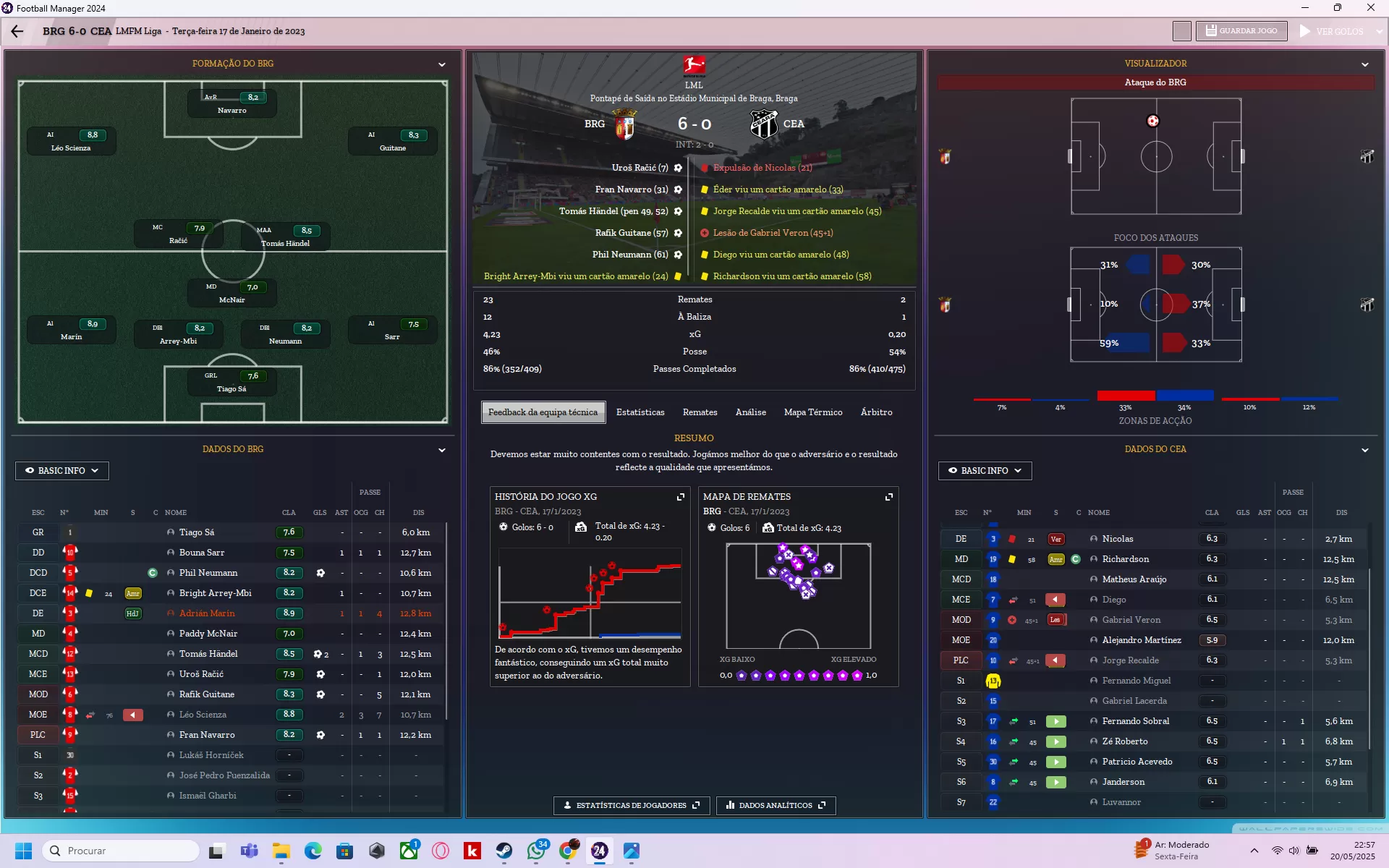Screen dimensions: 1389x868
Task: Click the goal ball icon in Fran Navarro row
Action: point(320,735)
